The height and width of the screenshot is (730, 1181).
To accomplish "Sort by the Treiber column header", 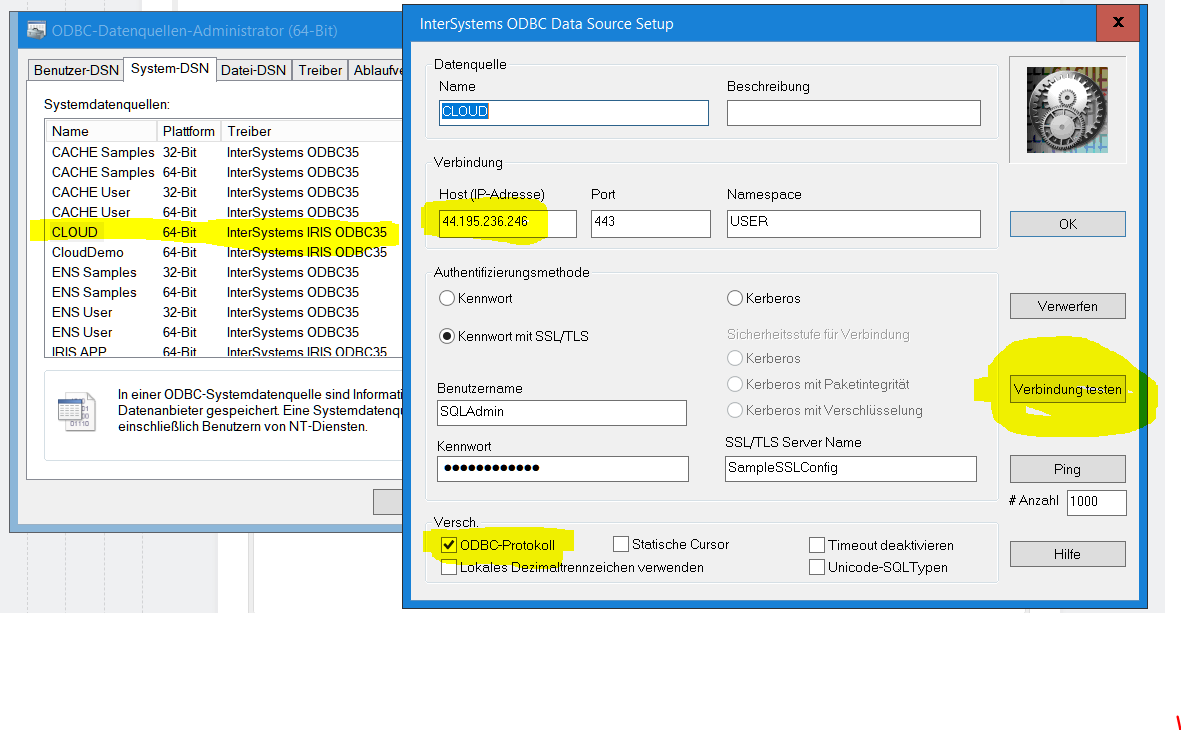I will pos(312,131).
